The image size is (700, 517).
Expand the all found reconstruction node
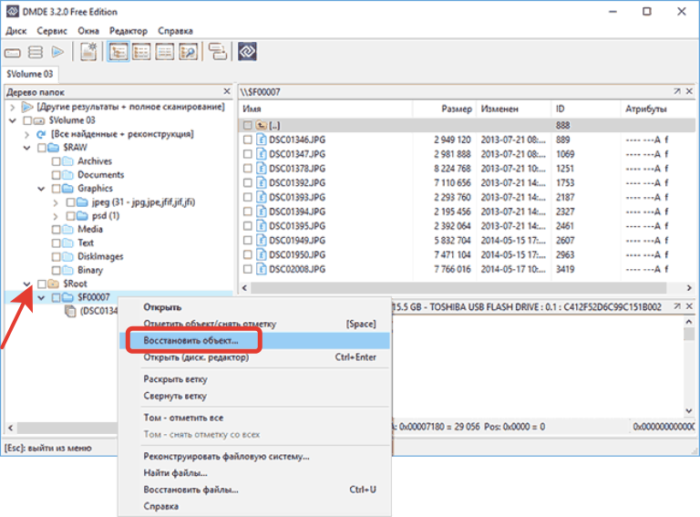(x=27, y=134)
